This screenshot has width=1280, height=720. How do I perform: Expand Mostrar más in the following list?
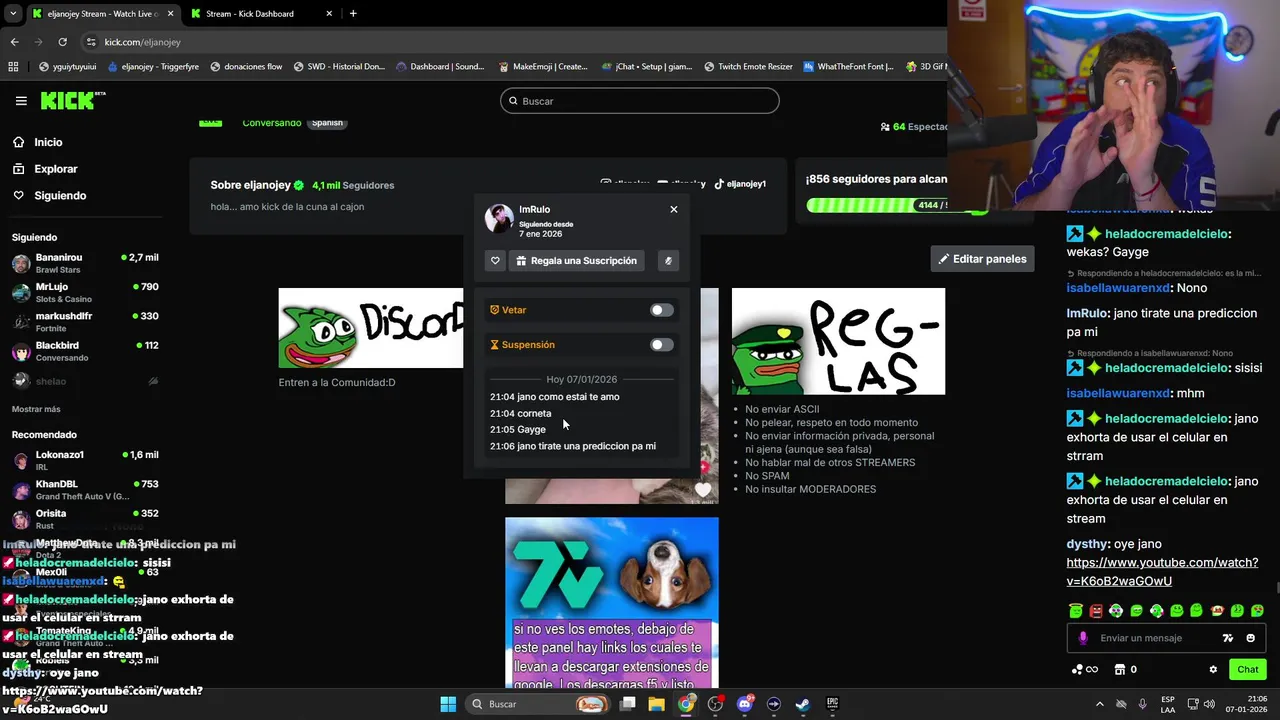point(36,409)
